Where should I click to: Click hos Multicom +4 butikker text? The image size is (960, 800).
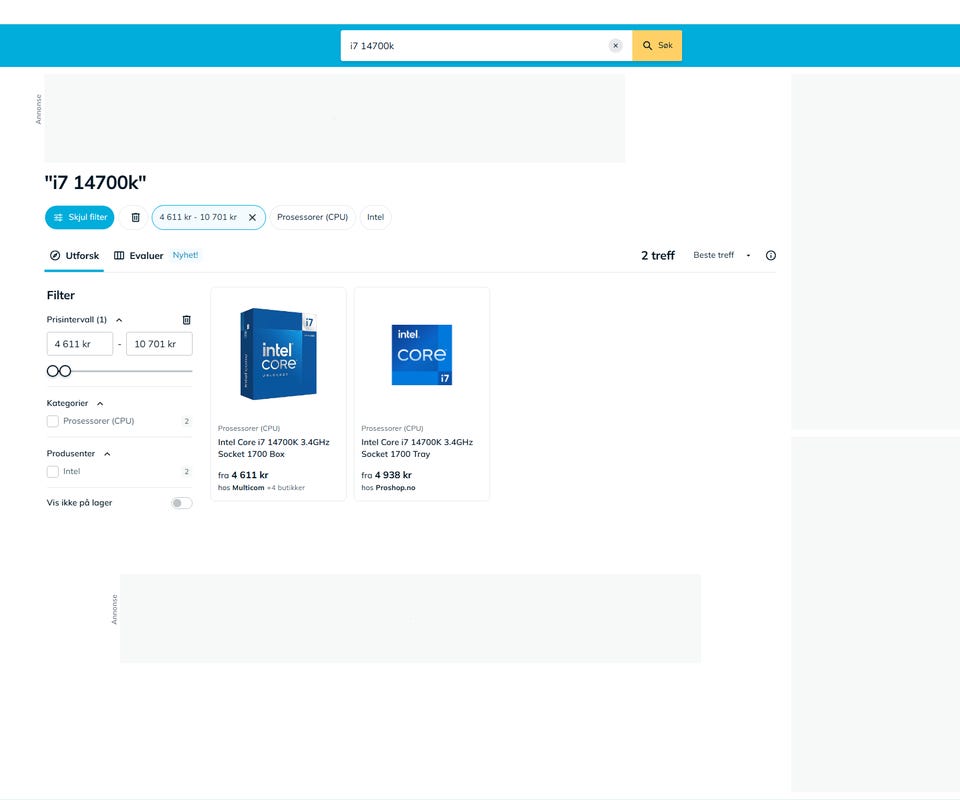point(261,488)
